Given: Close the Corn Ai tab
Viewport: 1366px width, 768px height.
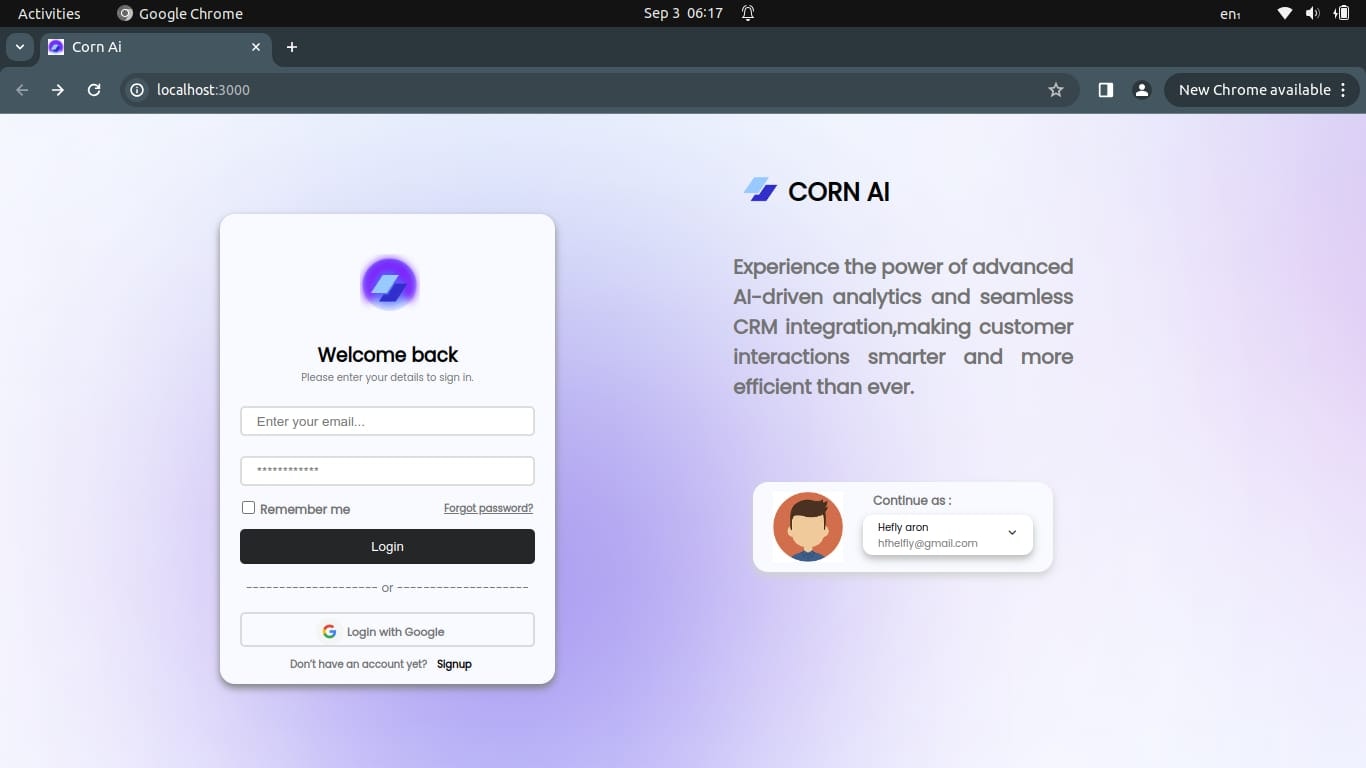Looking at the screenshot, I should click(x=256, y=47).
